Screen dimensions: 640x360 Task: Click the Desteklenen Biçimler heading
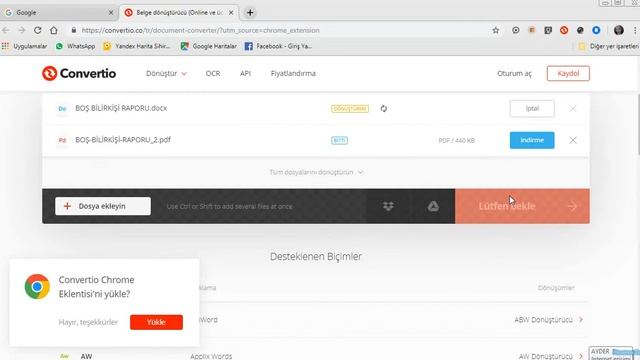coord(316,256)
